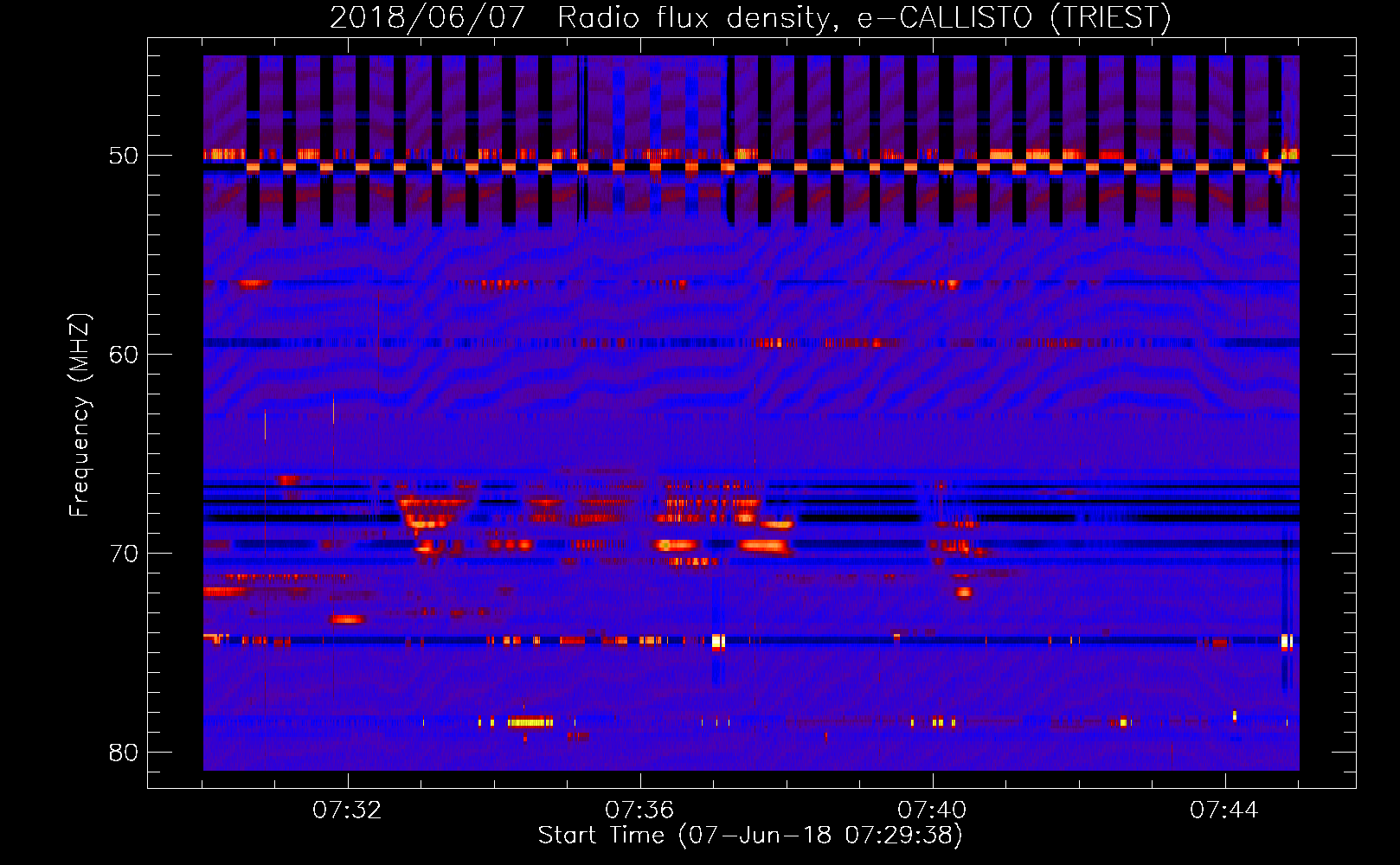Screen dimensions: 1400x865
Task: Click the 80 frequency tick label
Action: (x=123, y=753)
